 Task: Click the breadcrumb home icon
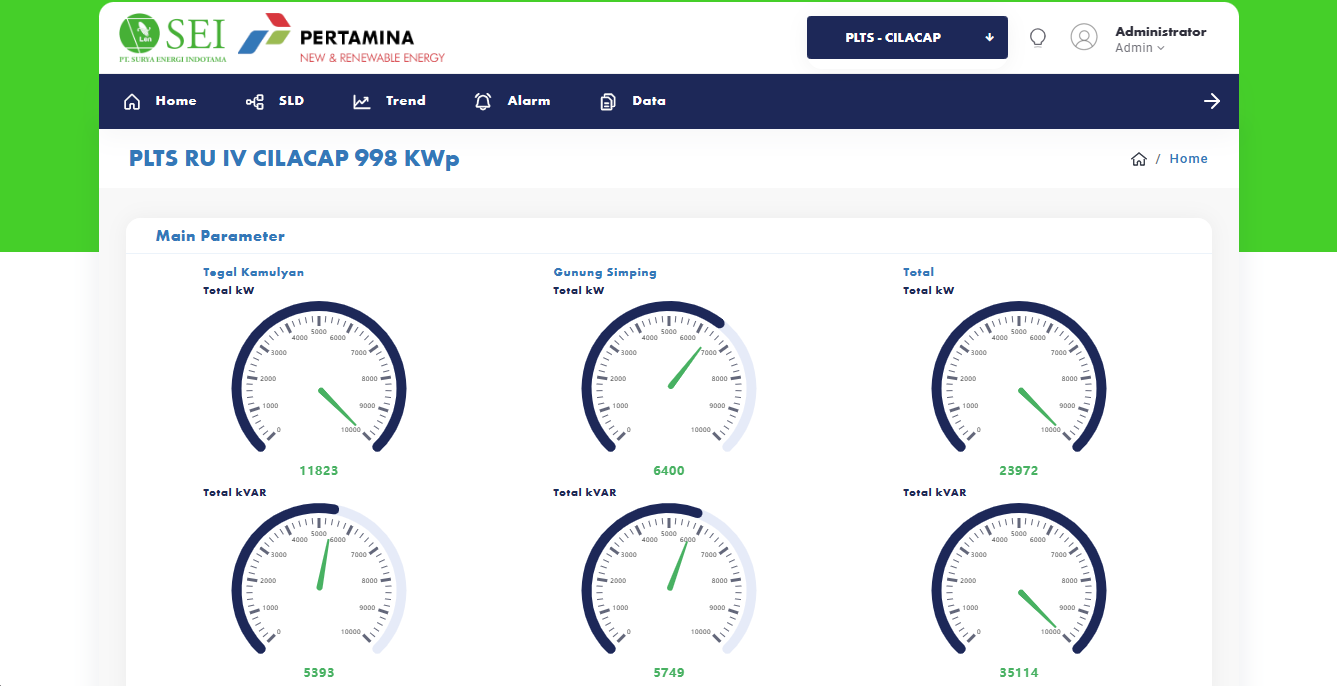[1138, 159]
